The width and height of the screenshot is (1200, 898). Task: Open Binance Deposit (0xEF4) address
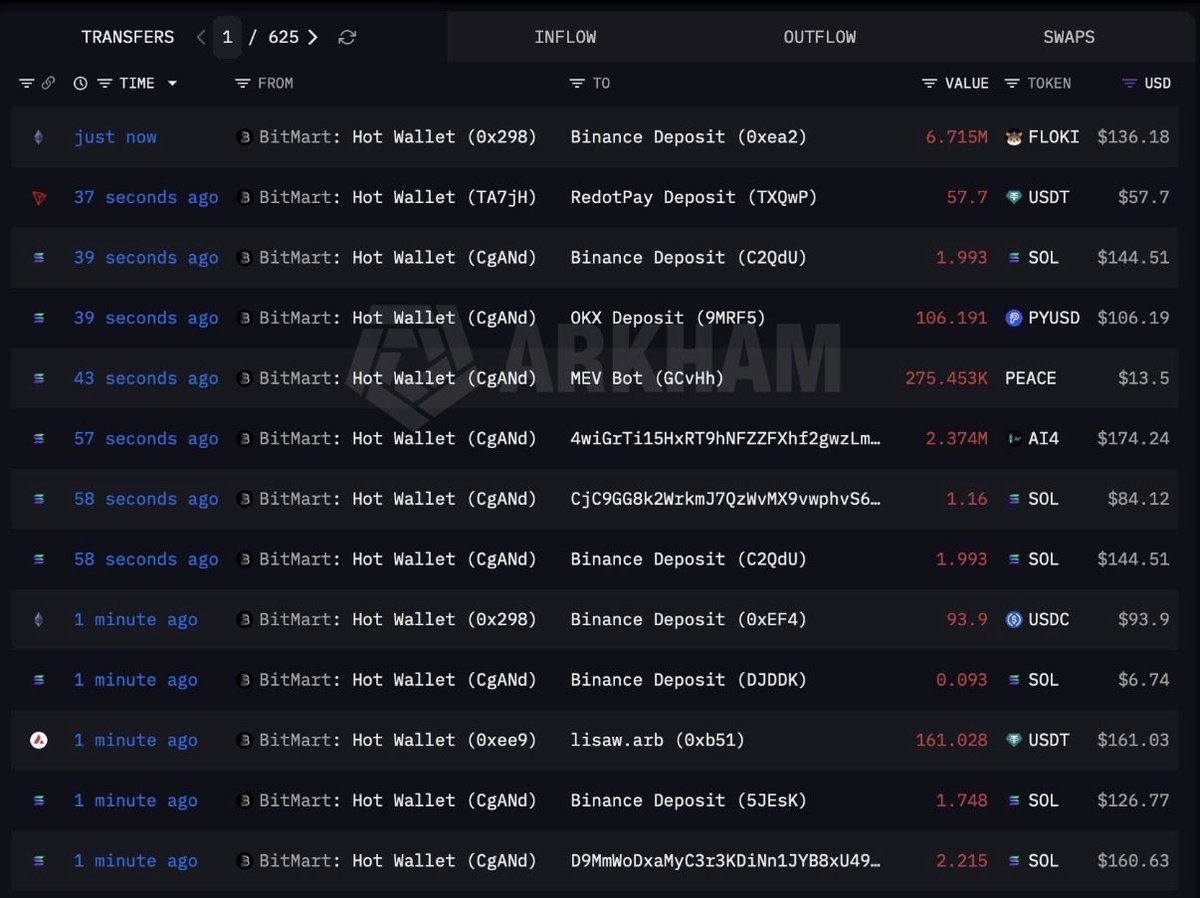point(688,620)
